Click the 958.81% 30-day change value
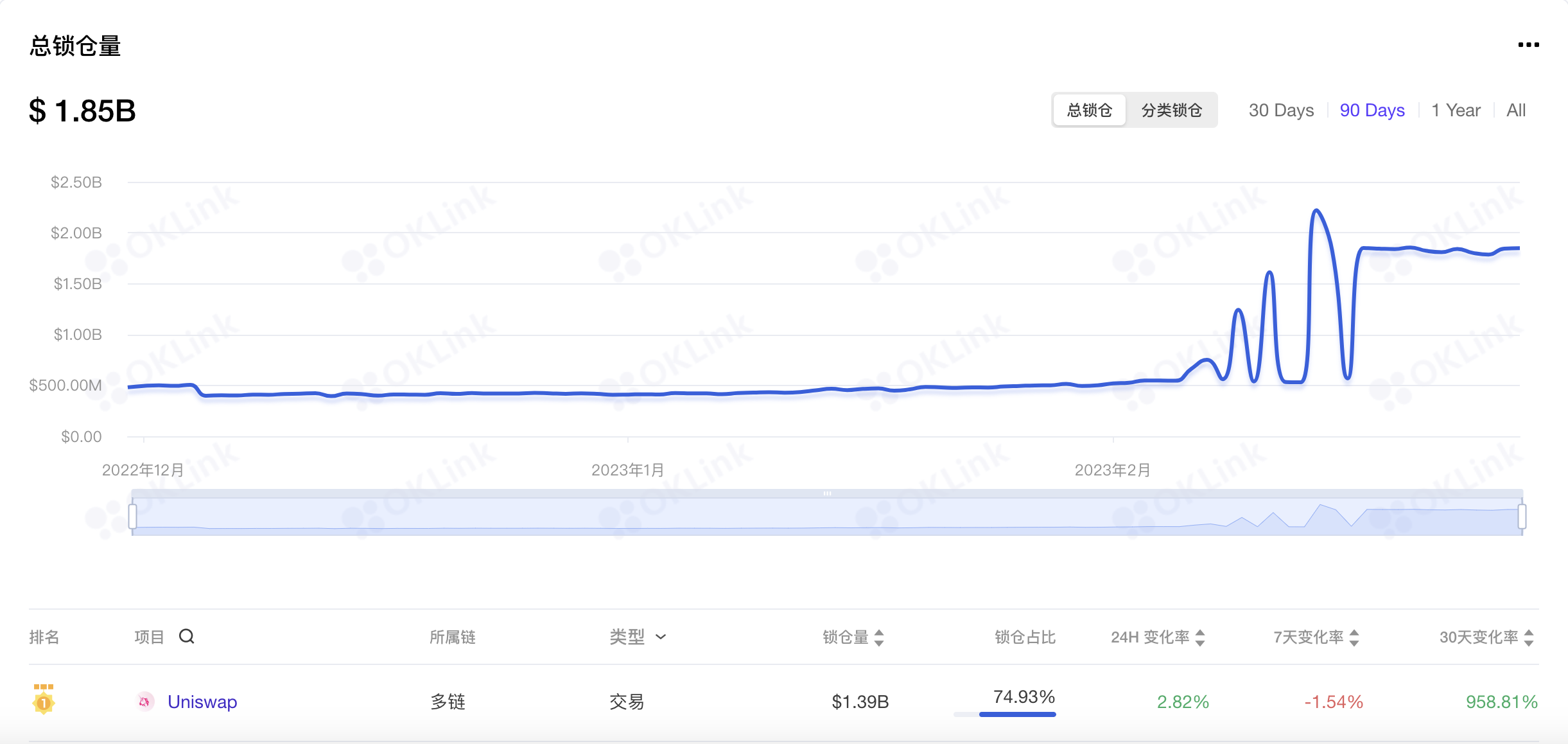 coord(1502,702)
